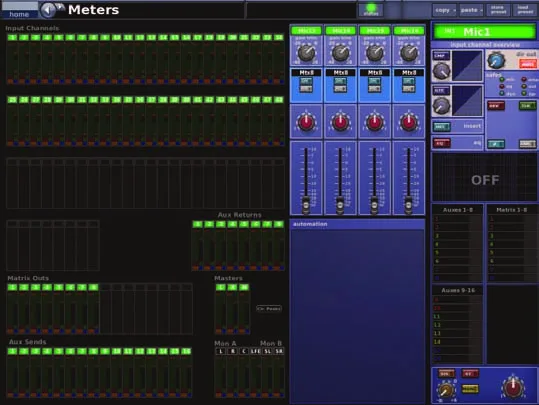Open Mtx8 selector on rightmost channel strip

click(x=409, y=73)
